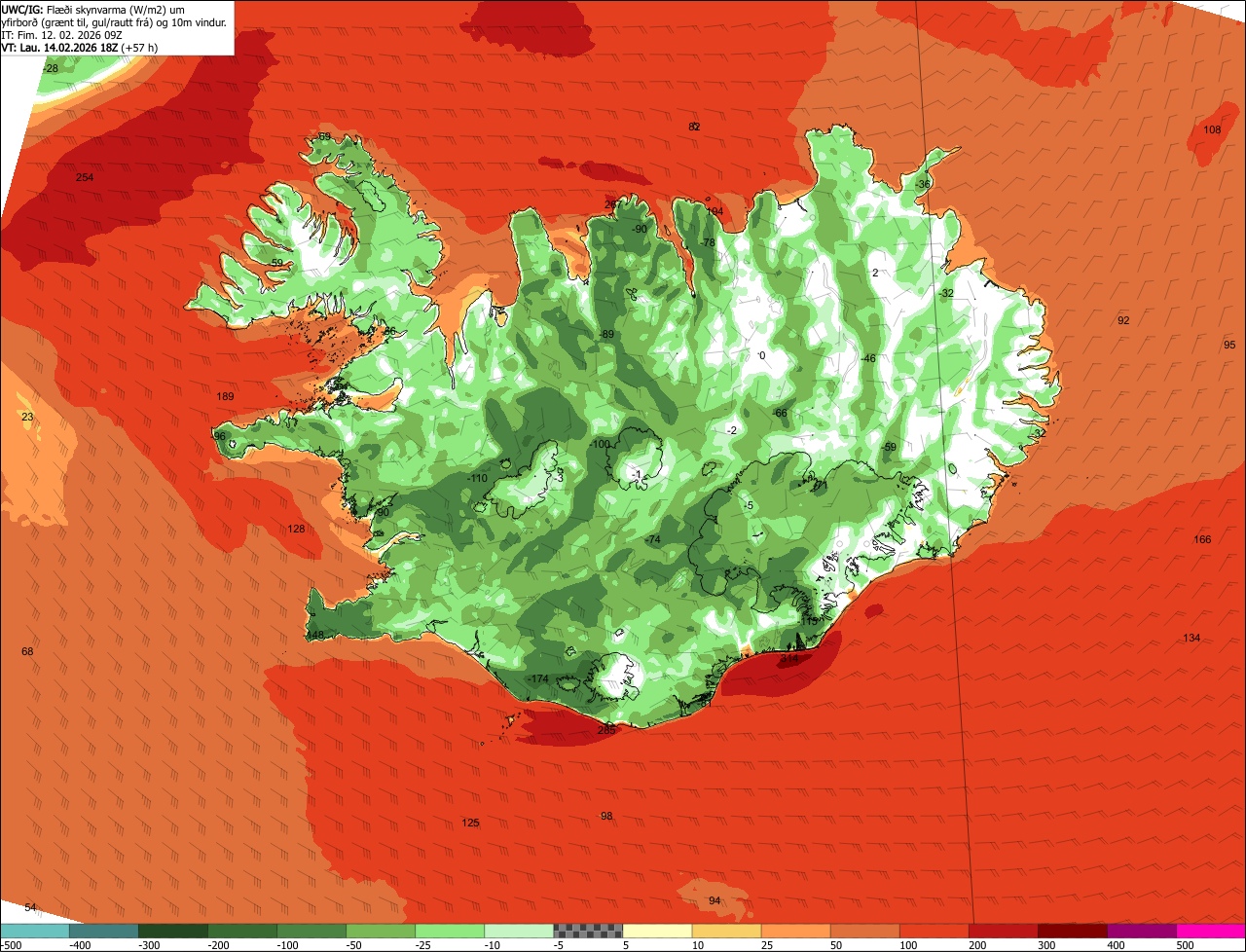The height and width of the screenshot is (952, 1246).
Task: Select the light green swatch between -25 and -10
Action: click(450, 931)
